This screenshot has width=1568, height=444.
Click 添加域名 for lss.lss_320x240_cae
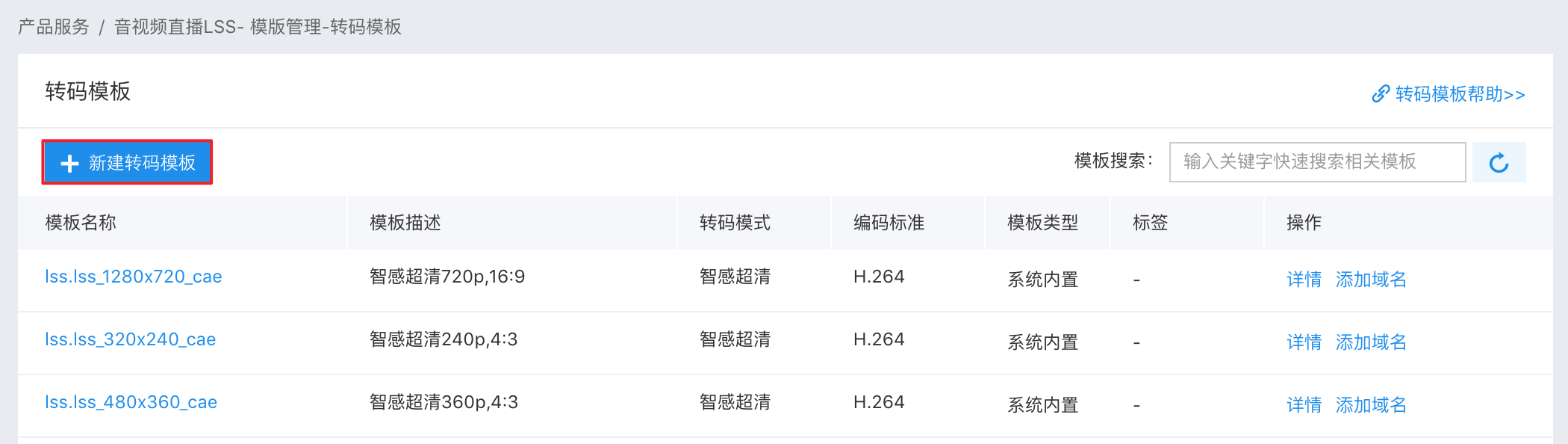point(1370,342)
